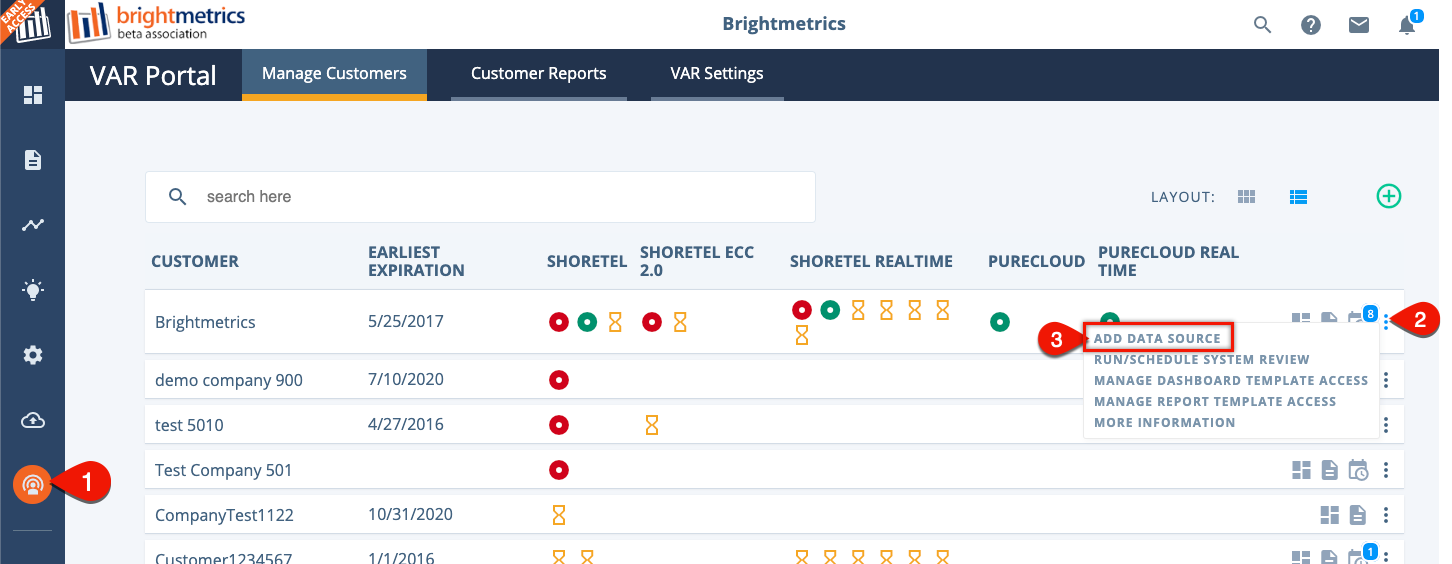Click the red ShoreTel Realtime status for Brightmetrics
The image size is (1452, 564).
click(x=801, y=310)
